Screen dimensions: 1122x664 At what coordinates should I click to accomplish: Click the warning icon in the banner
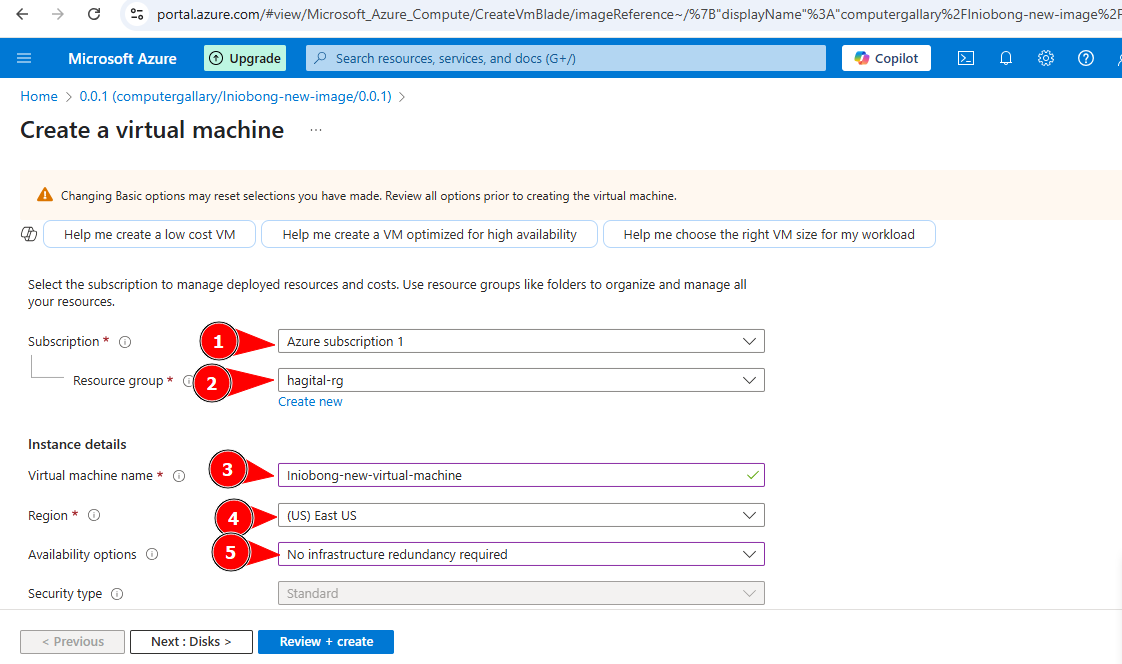point(45,195)
